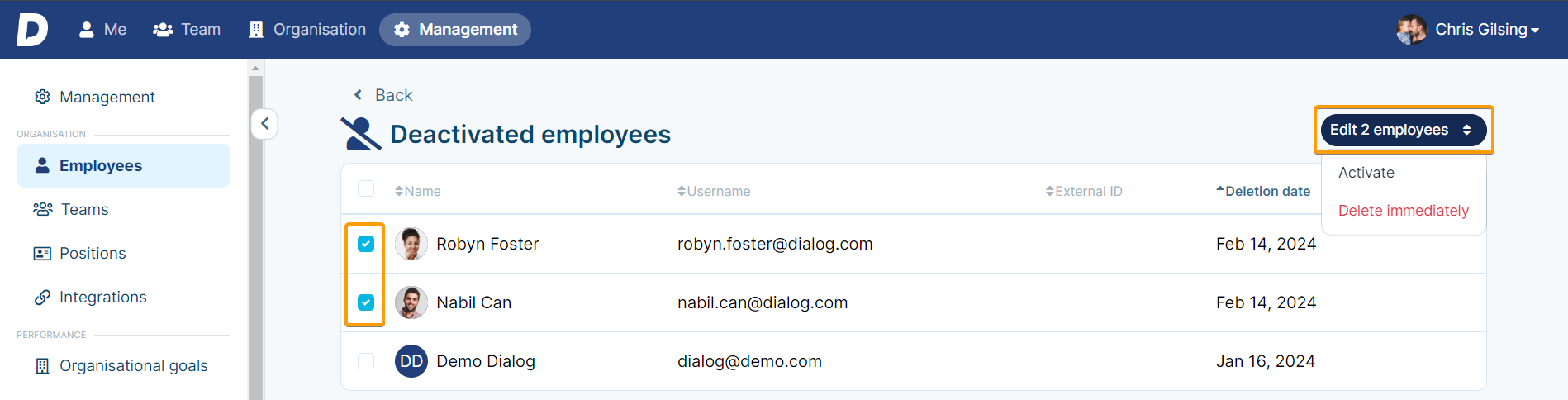Click the Organisational goals building icon

pyautogui.click(x=42, y=365)
